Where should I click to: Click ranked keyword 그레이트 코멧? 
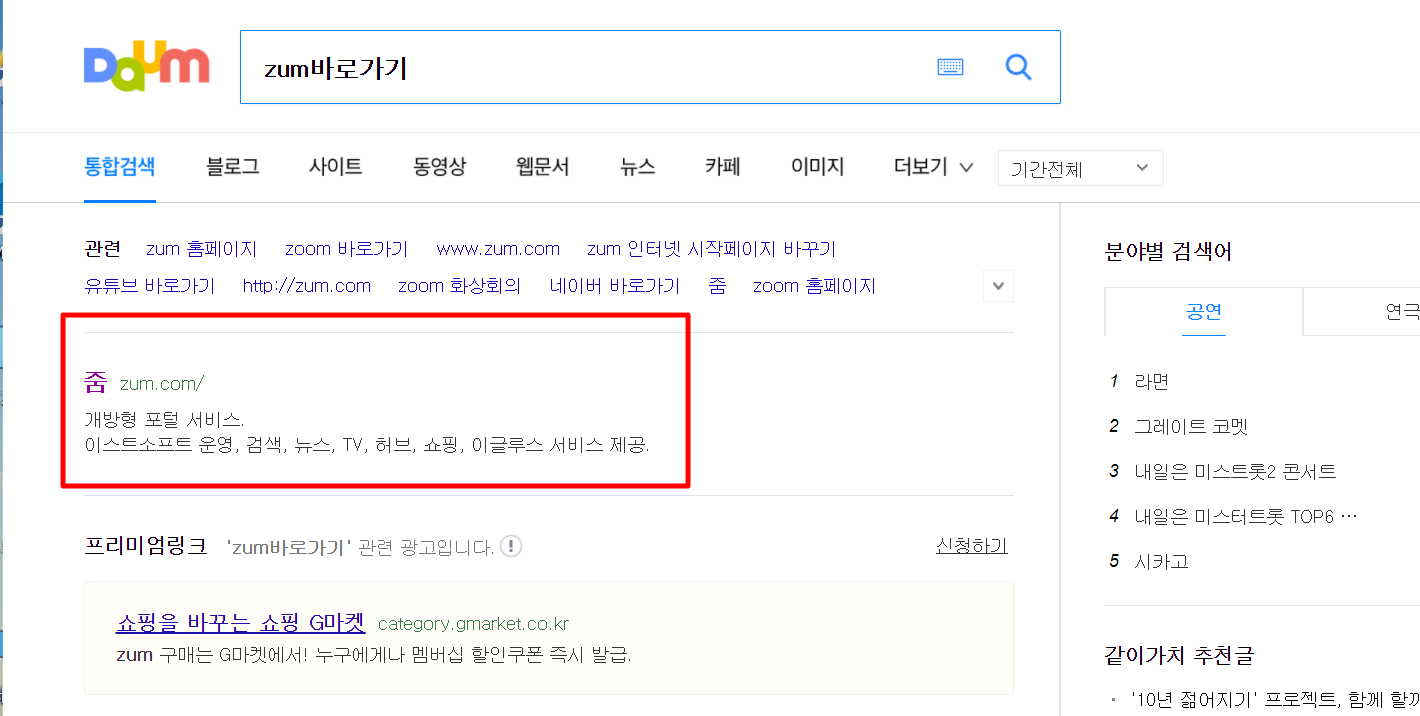1191,426
